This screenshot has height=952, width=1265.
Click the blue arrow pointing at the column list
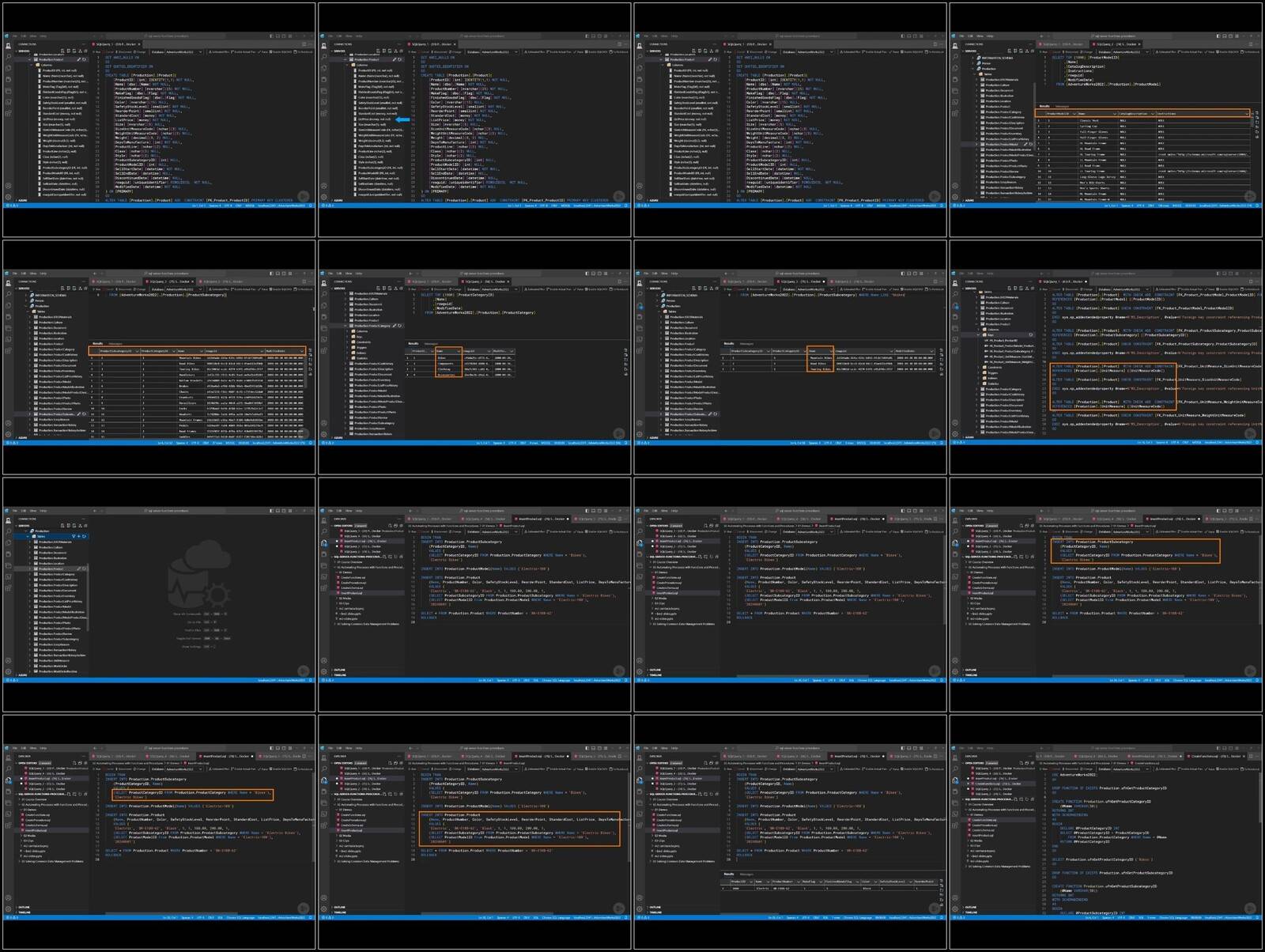coord(402,119)
